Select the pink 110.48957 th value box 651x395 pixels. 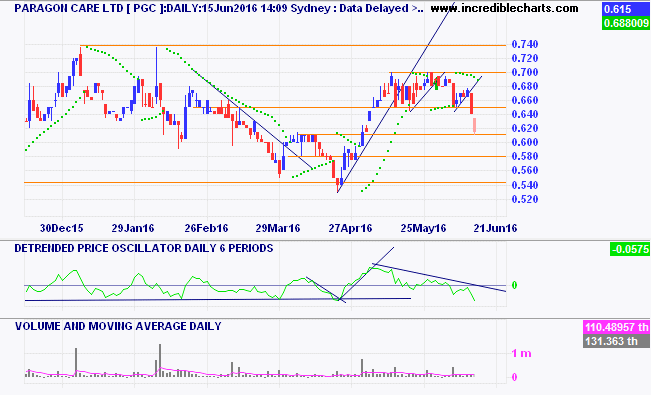click(x=617, y=327)
